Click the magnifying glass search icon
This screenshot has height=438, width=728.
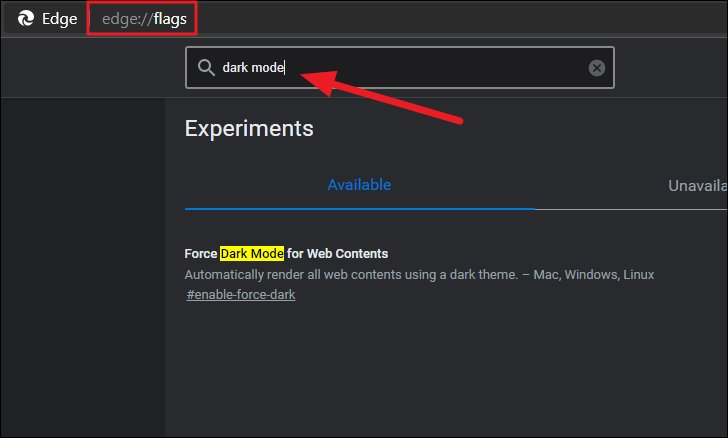(x=206, y=68)
